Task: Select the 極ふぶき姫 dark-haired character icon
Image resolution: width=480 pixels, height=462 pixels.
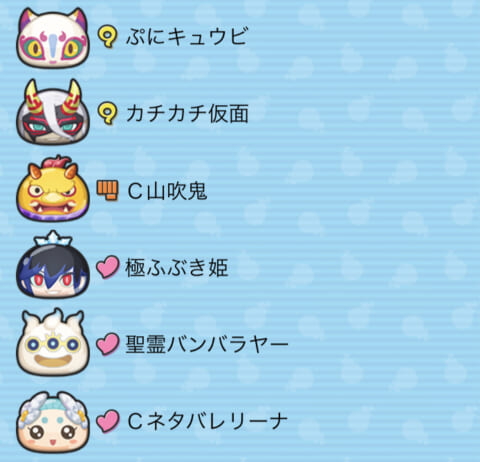Action: coord(53,265)
